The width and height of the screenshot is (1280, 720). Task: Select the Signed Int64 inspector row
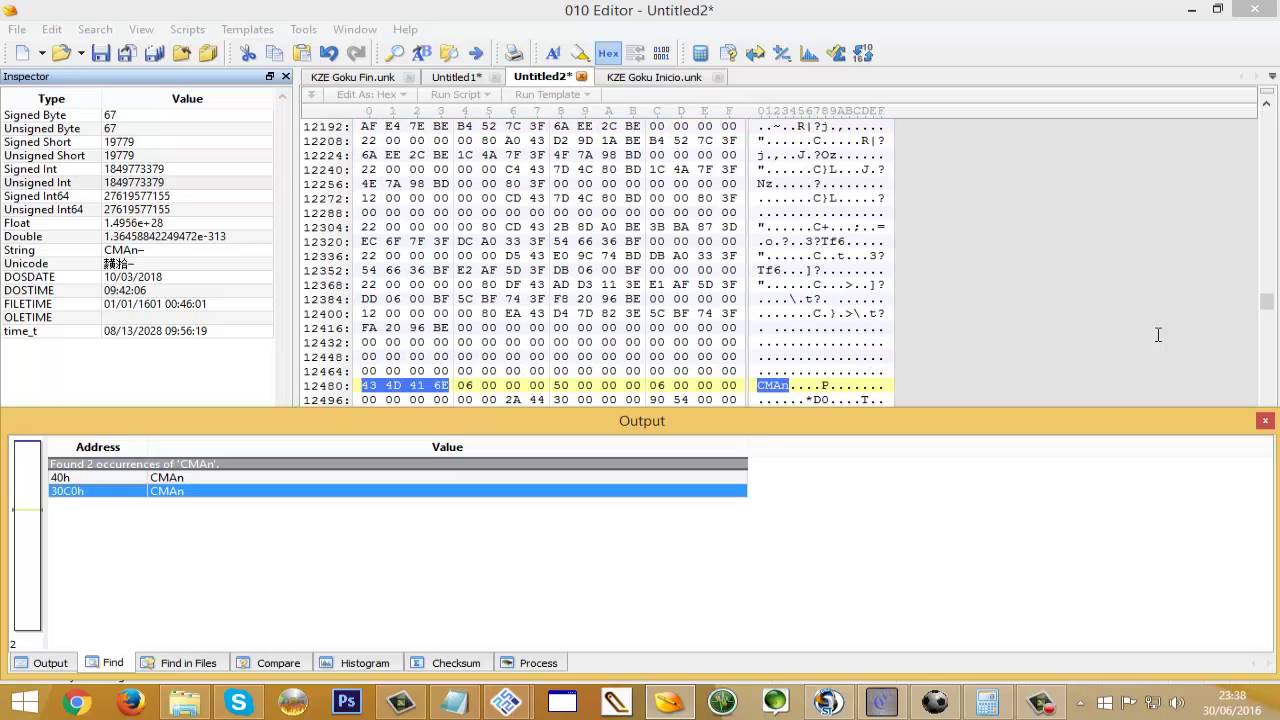(x=137, y=196)
